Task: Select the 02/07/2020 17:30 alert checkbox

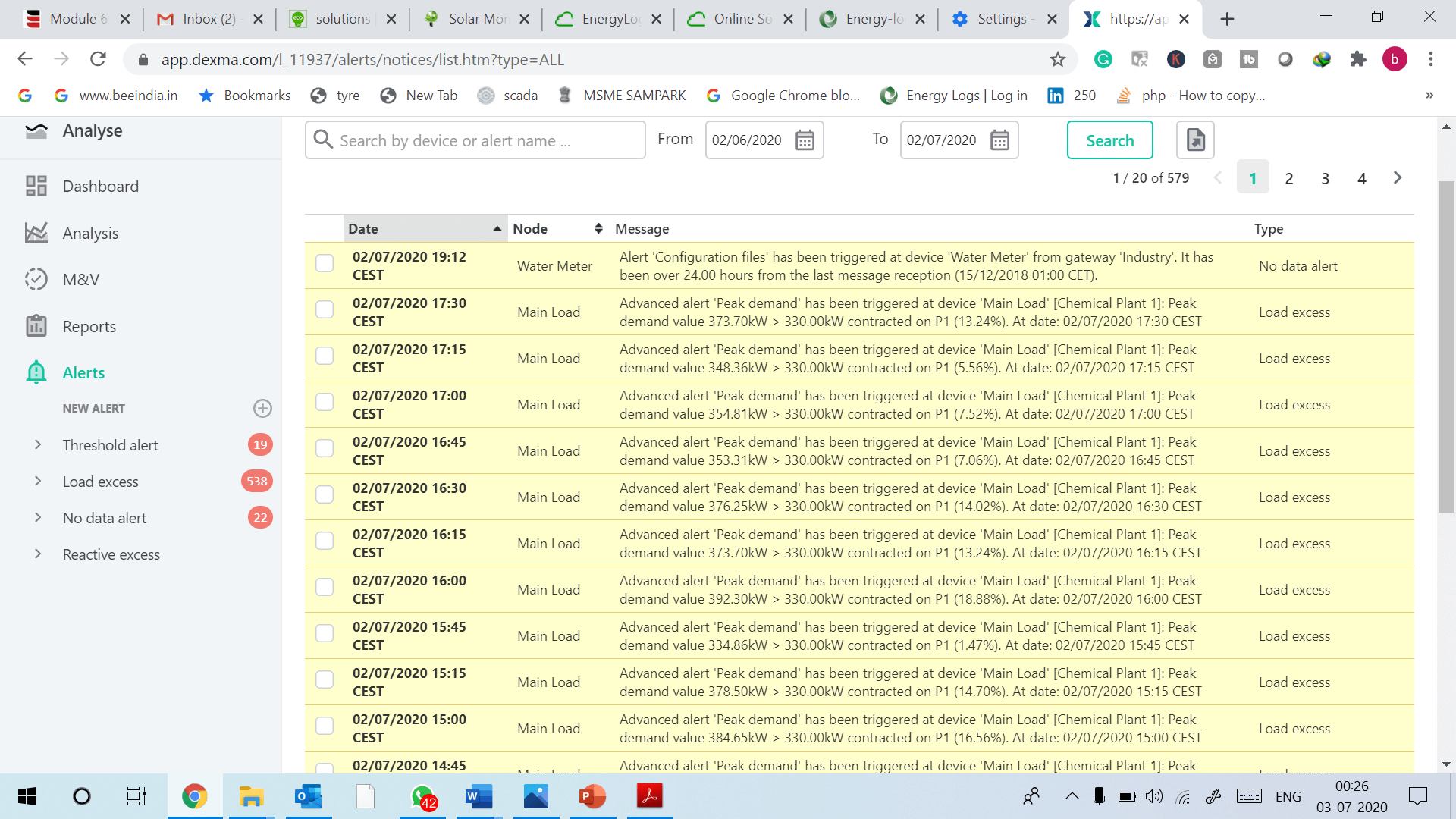Action: tap(325, 309)
